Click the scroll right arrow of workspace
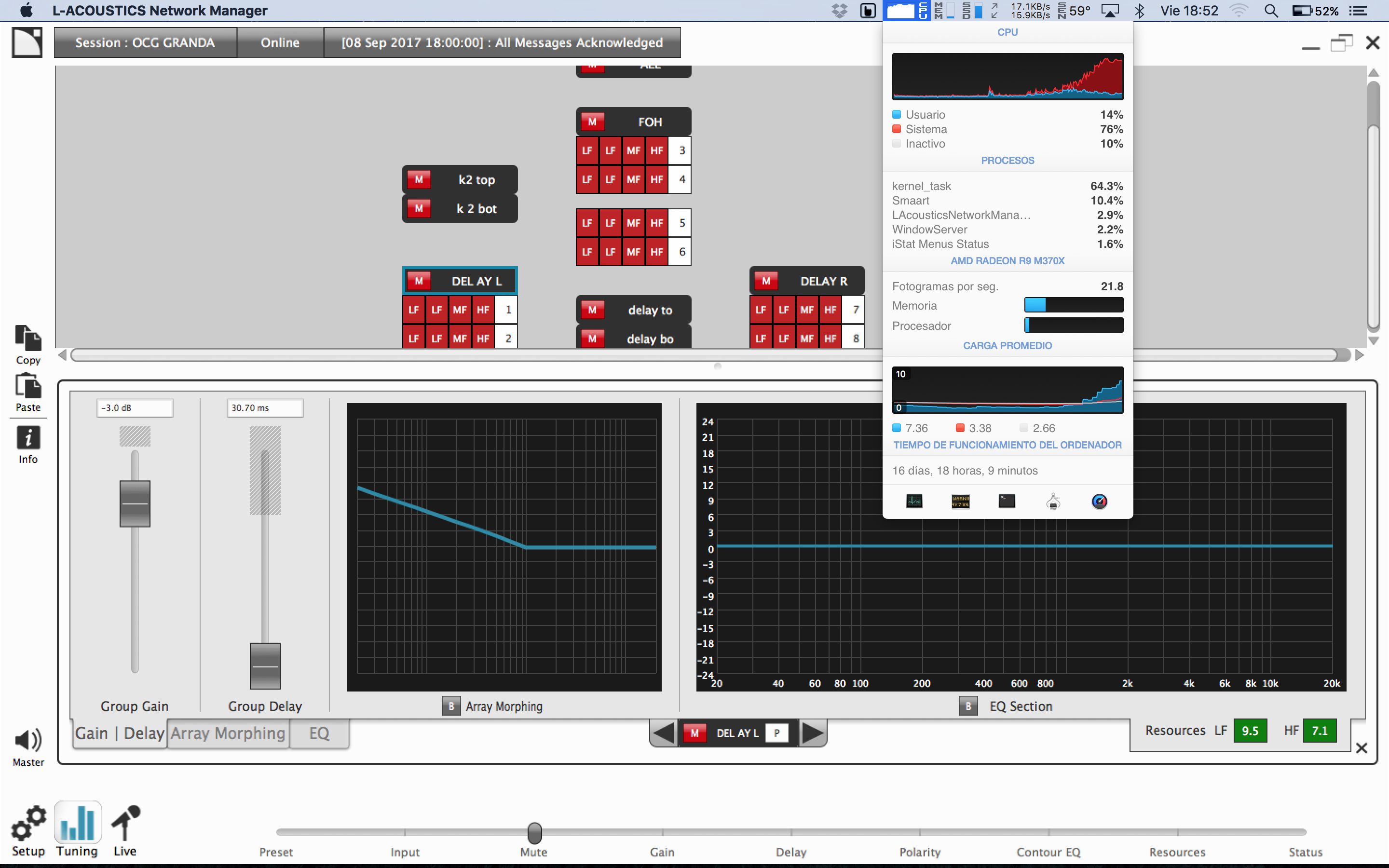 pyautogui.click(x=1359, y=355)
